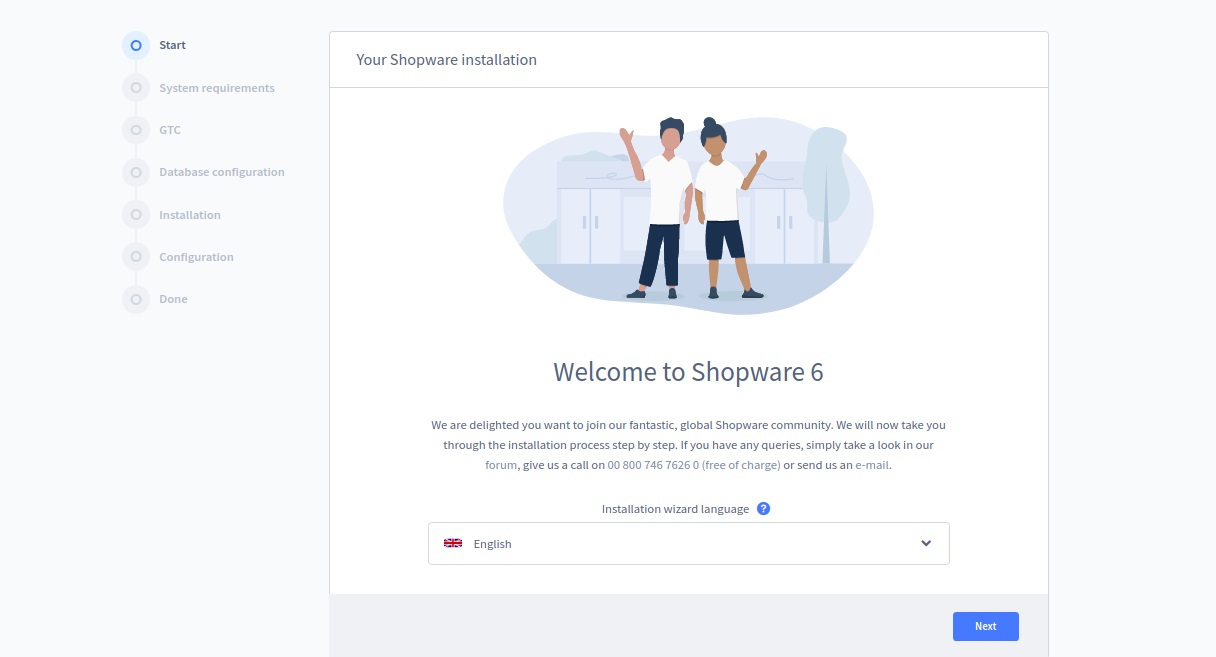The image size is (1216, 657).
Task: Click the Installation wizard language label
Action: pos(675,509)
